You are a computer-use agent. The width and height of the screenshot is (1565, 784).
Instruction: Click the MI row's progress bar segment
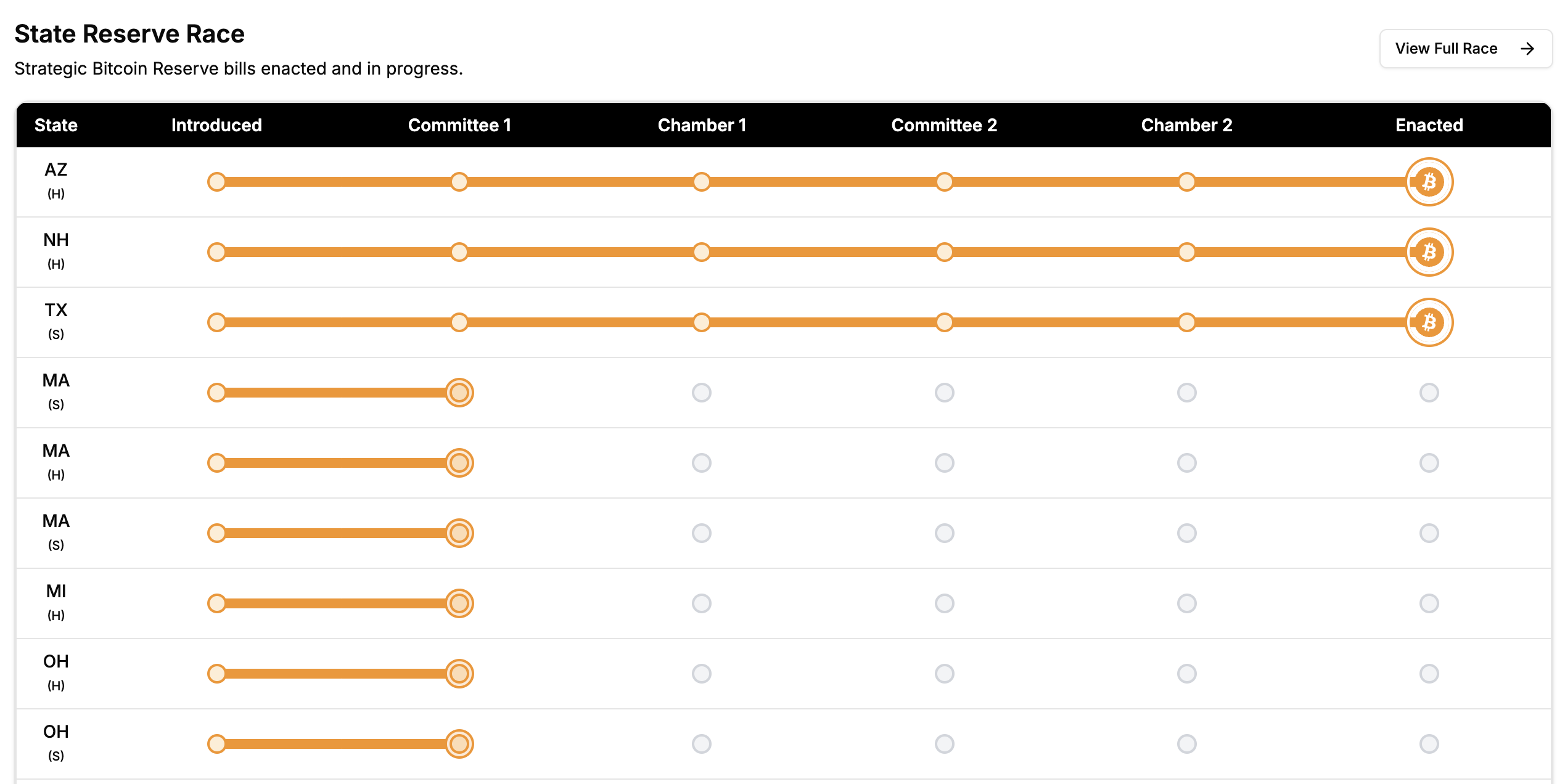coord(336,603)
